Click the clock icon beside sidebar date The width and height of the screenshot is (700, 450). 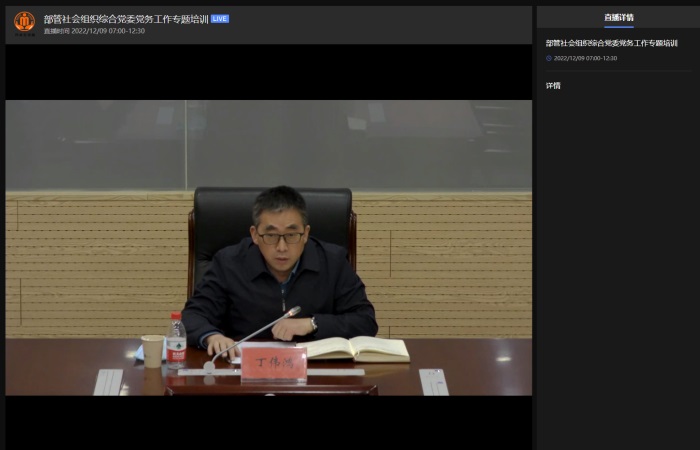click(x=549, y=58)
